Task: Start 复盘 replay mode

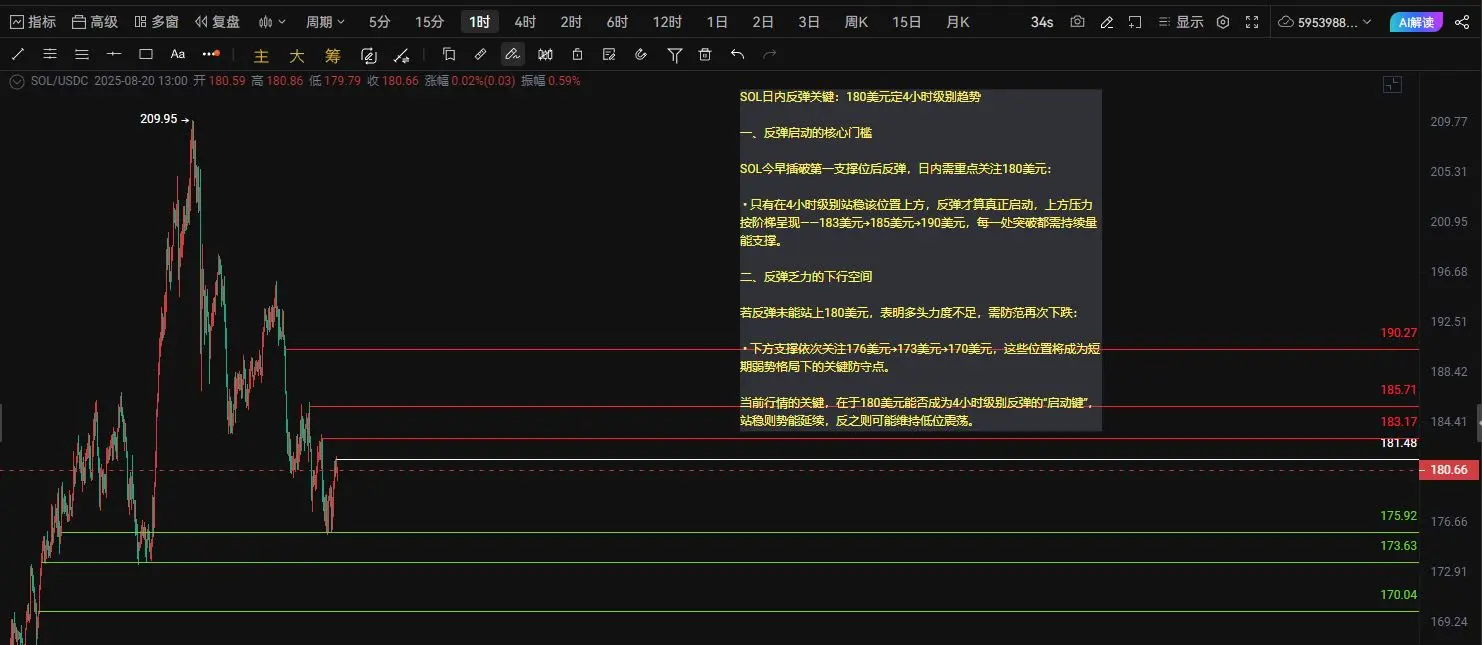Action: 218,21
